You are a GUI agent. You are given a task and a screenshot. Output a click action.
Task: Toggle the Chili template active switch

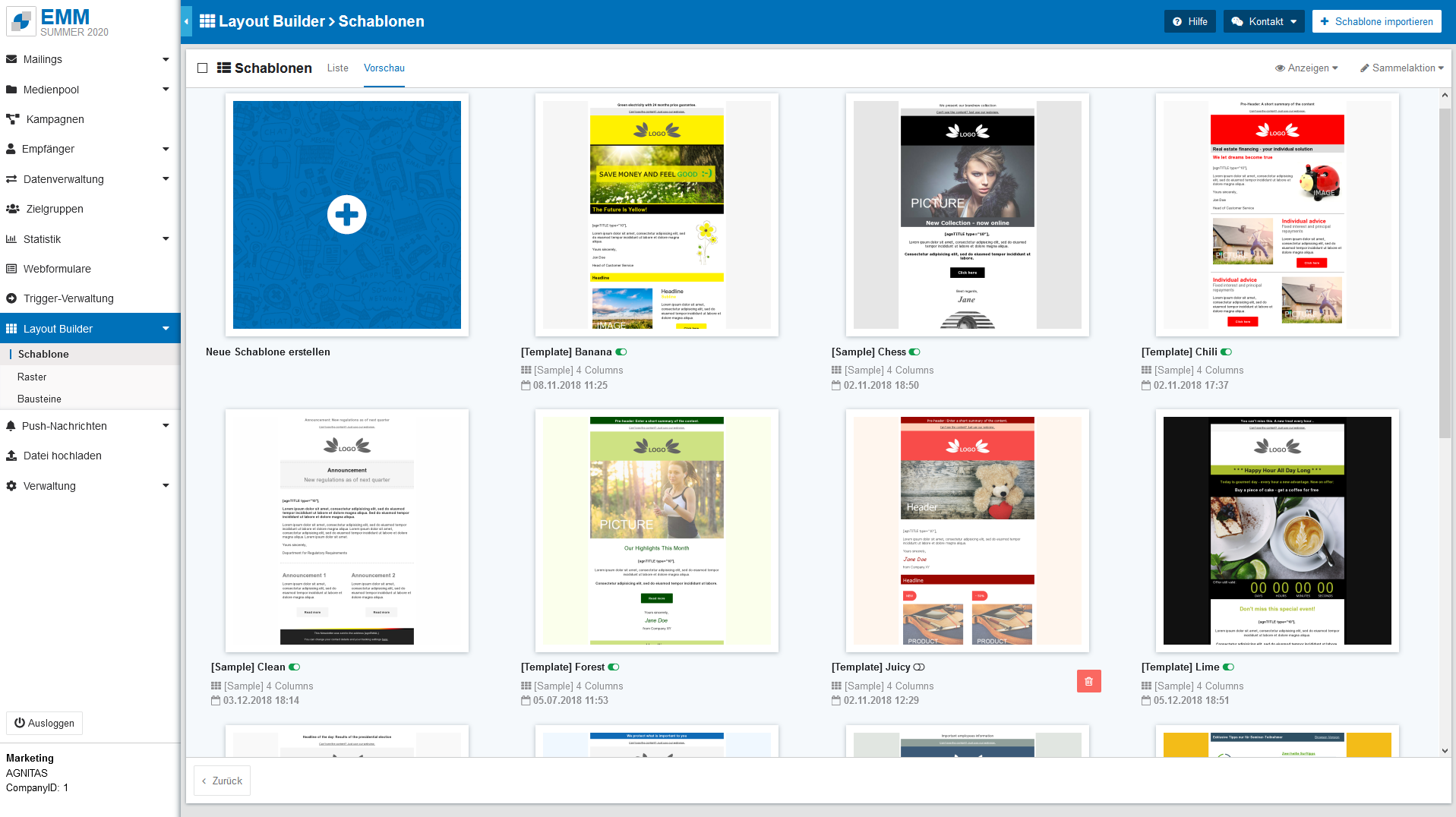click(x=1227, y=352)
